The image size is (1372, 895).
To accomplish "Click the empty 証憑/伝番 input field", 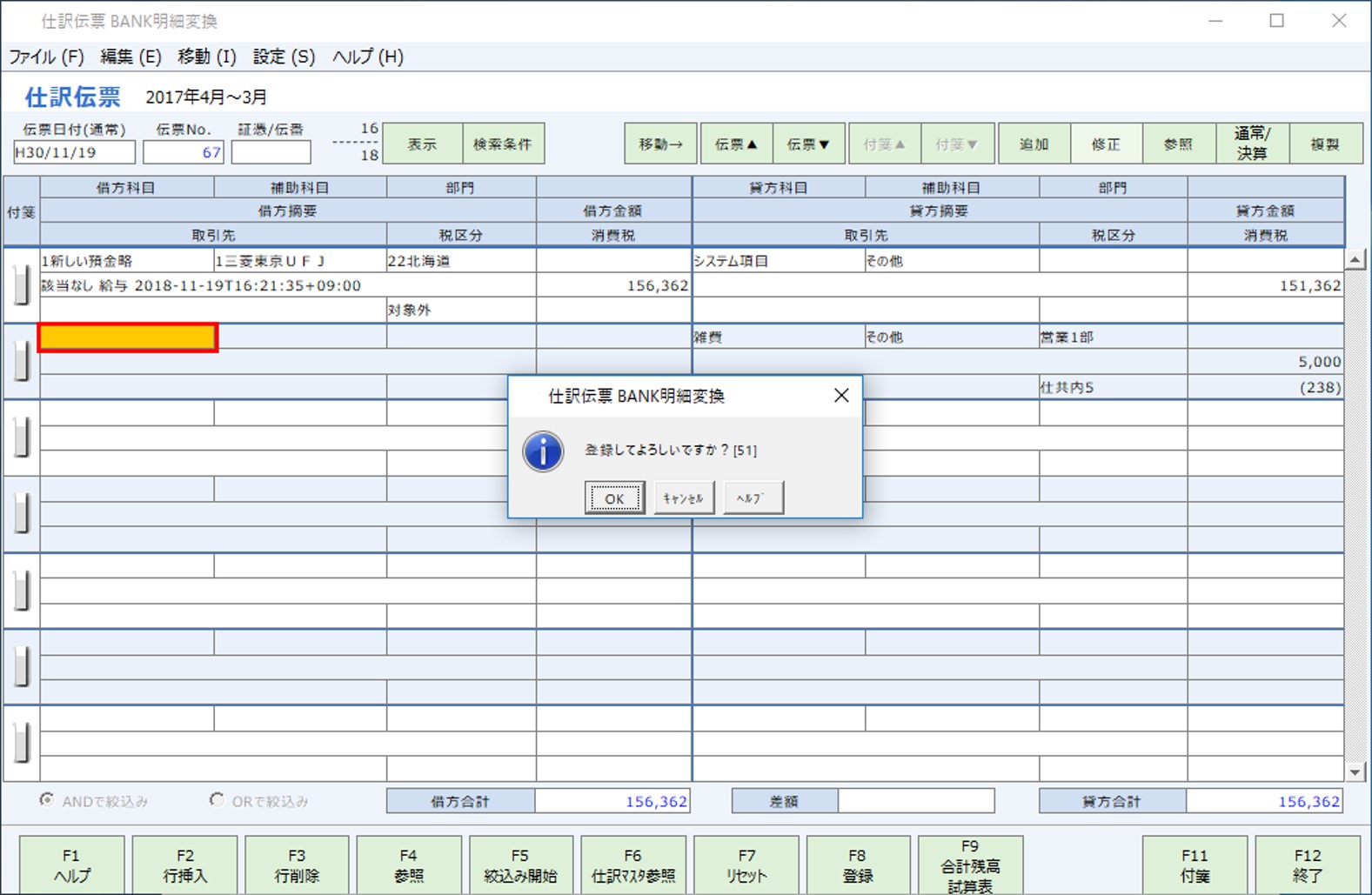I will pyautogui.click(x=271, y=152).
